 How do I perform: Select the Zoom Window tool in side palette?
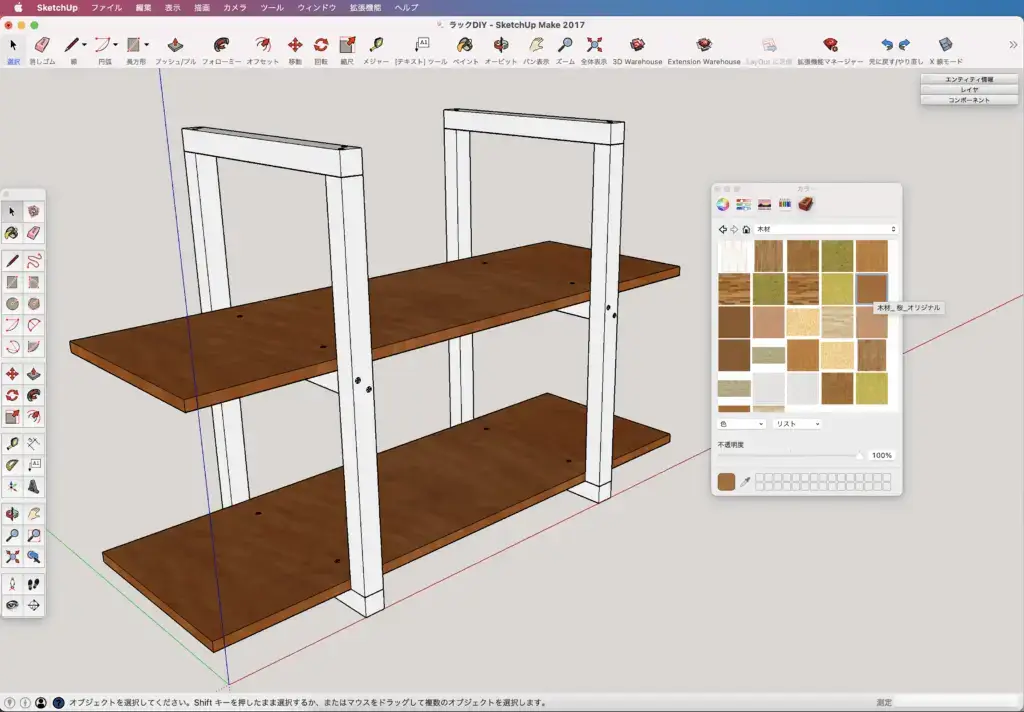(x=33, y=536)
